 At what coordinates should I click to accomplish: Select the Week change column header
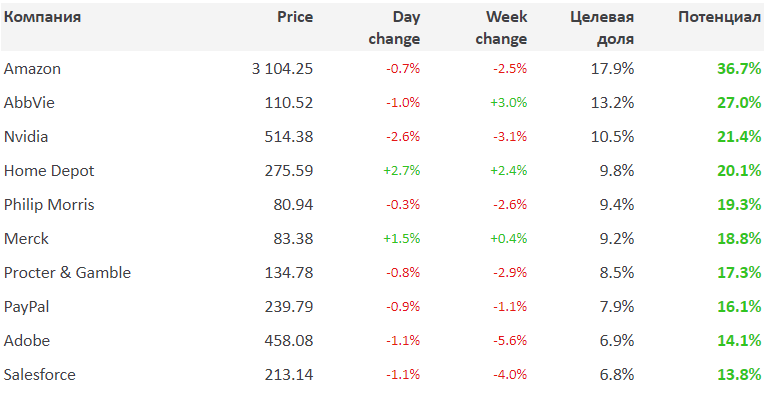tap(501, 28)
